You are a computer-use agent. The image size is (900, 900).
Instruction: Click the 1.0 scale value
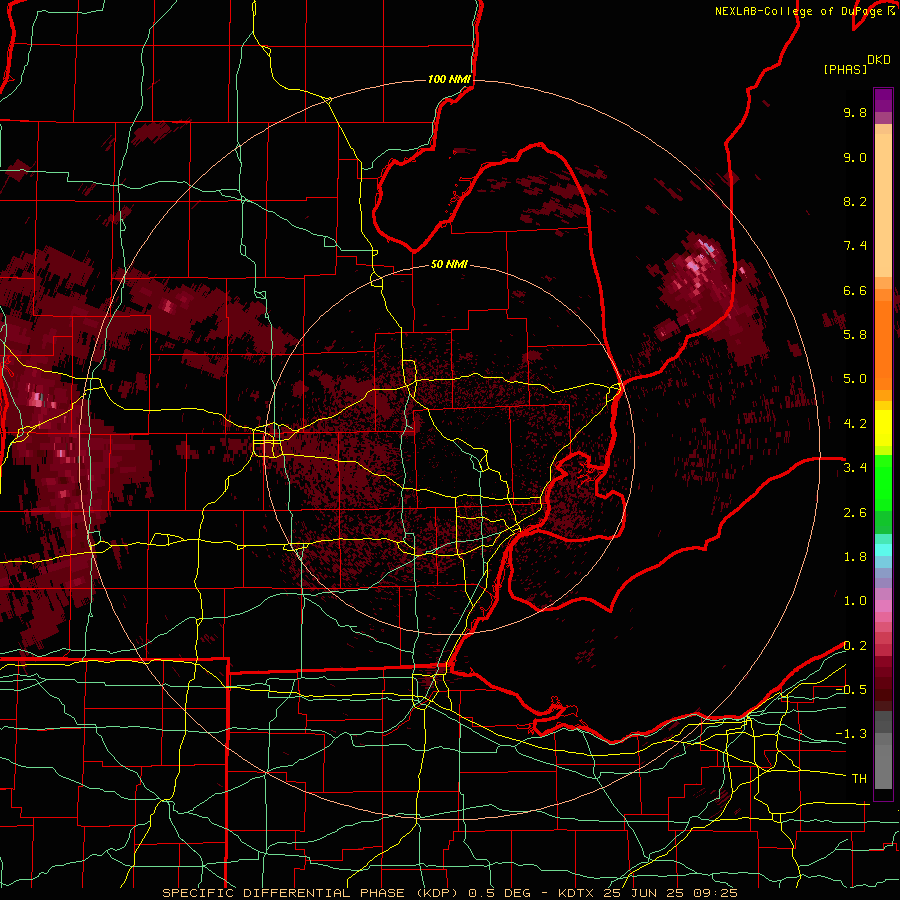click(855, 601)
